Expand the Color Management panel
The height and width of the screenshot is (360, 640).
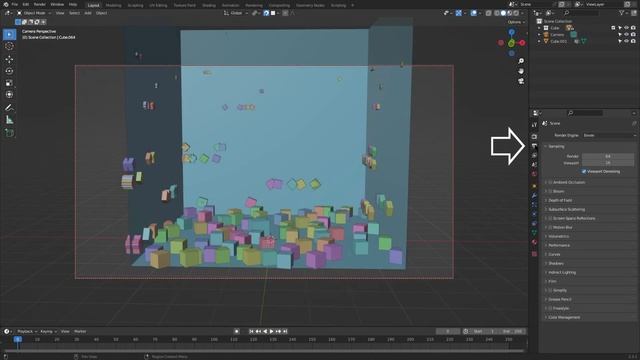pos(564,317)
